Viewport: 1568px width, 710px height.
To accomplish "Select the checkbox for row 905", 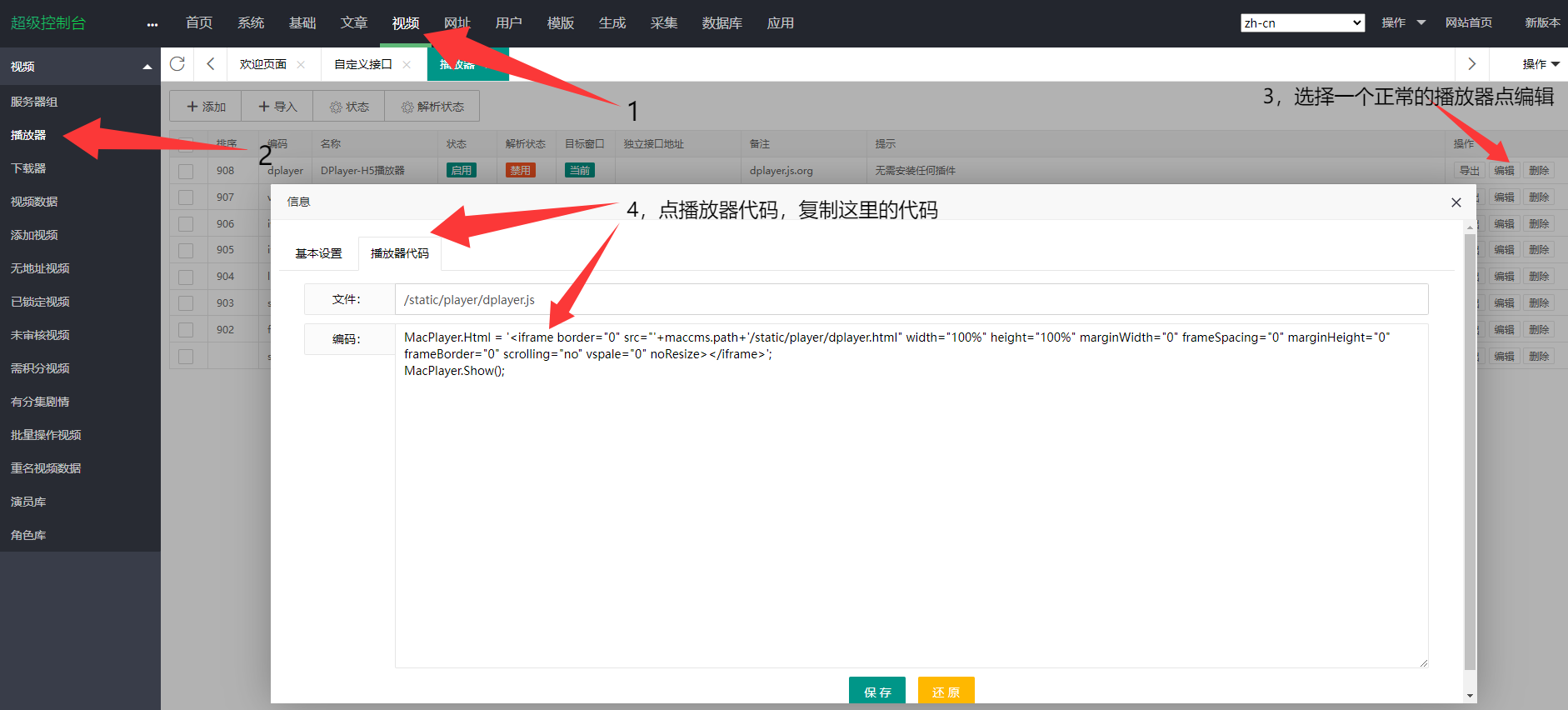I will [186, 250].
